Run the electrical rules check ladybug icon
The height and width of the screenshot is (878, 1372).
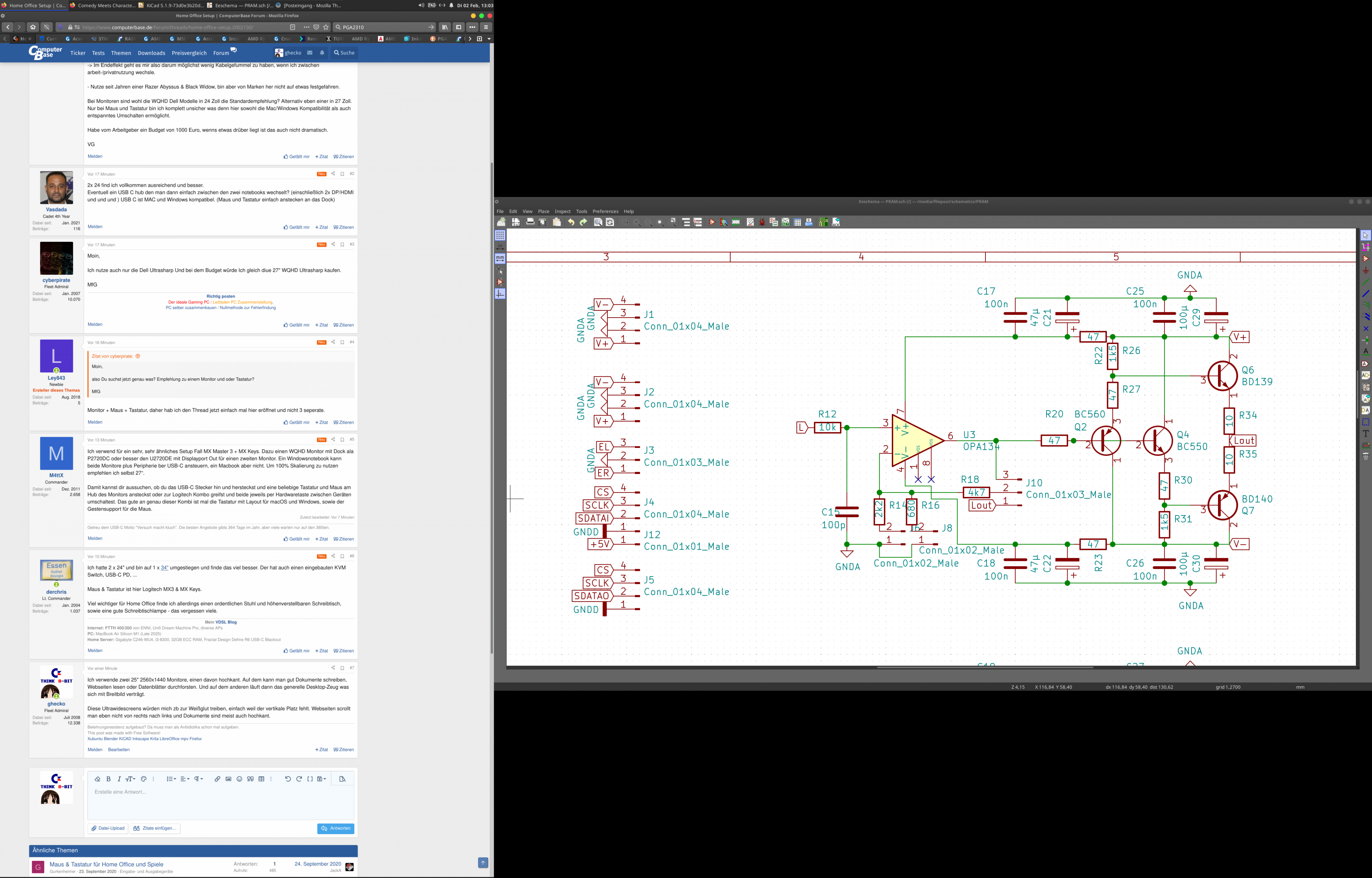(x=762, y=222)
